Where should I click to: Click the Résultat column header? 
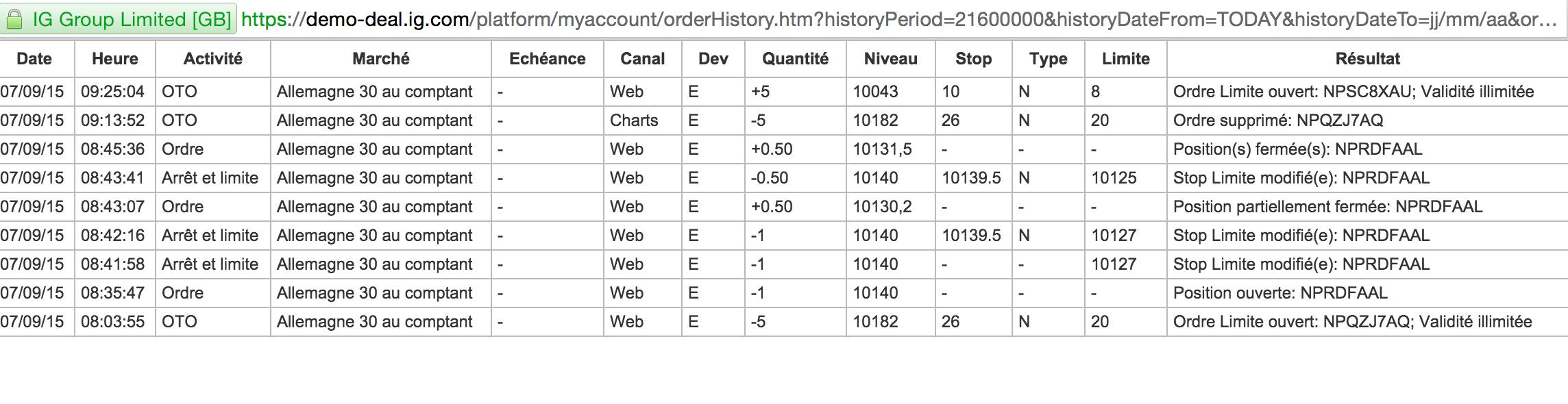pos(1367,59)
